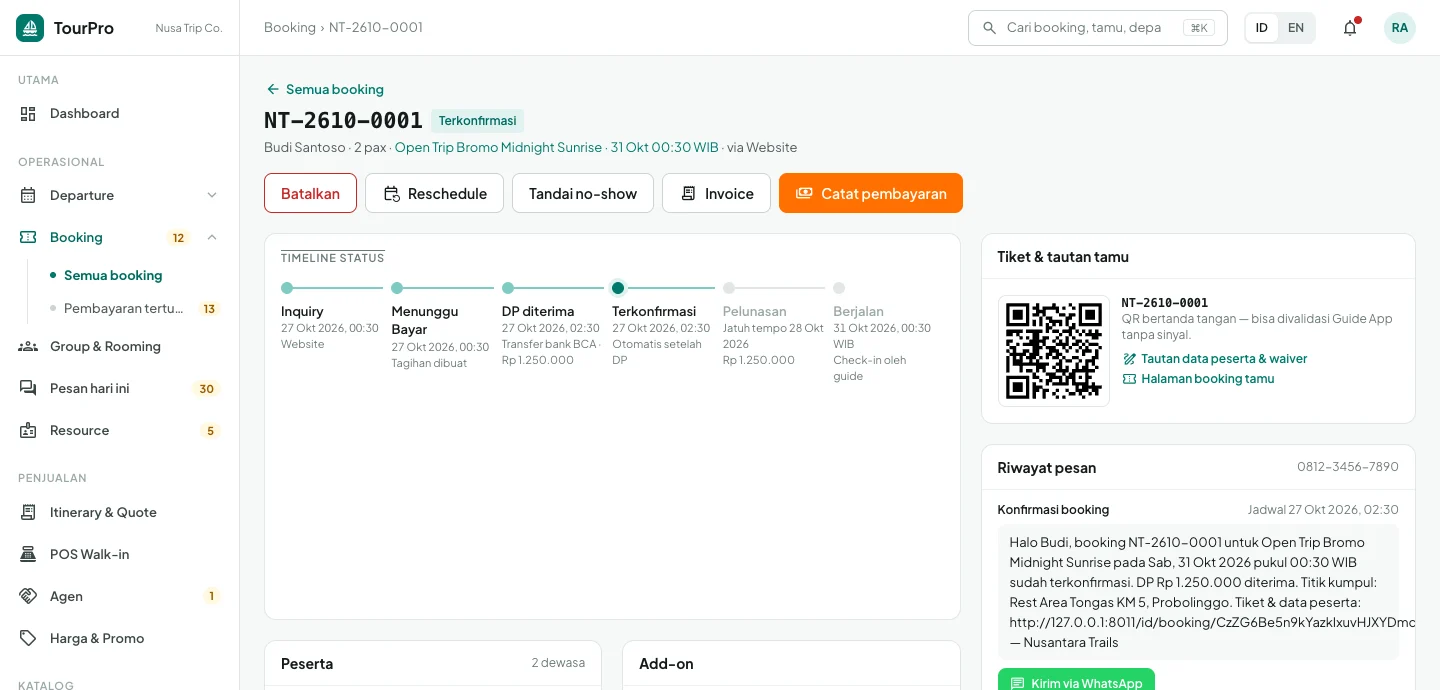This screenshot has width=1440, height=690.
Task: Open Tautan data peserta & waiver link
Action: 1215,359
